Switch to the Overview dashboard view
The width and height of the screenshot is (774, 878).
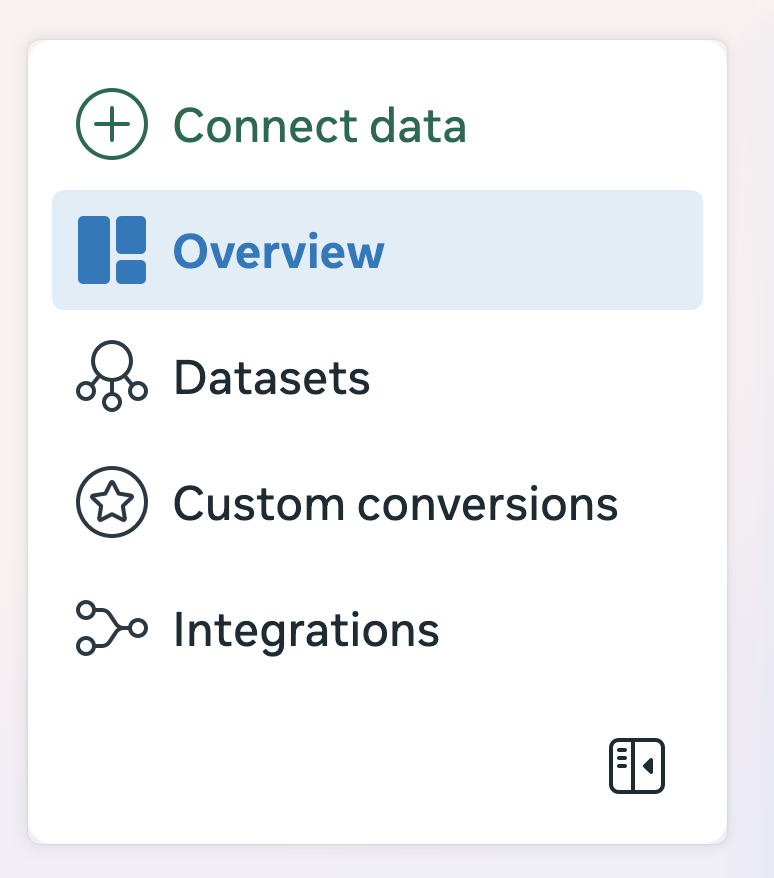279,251
